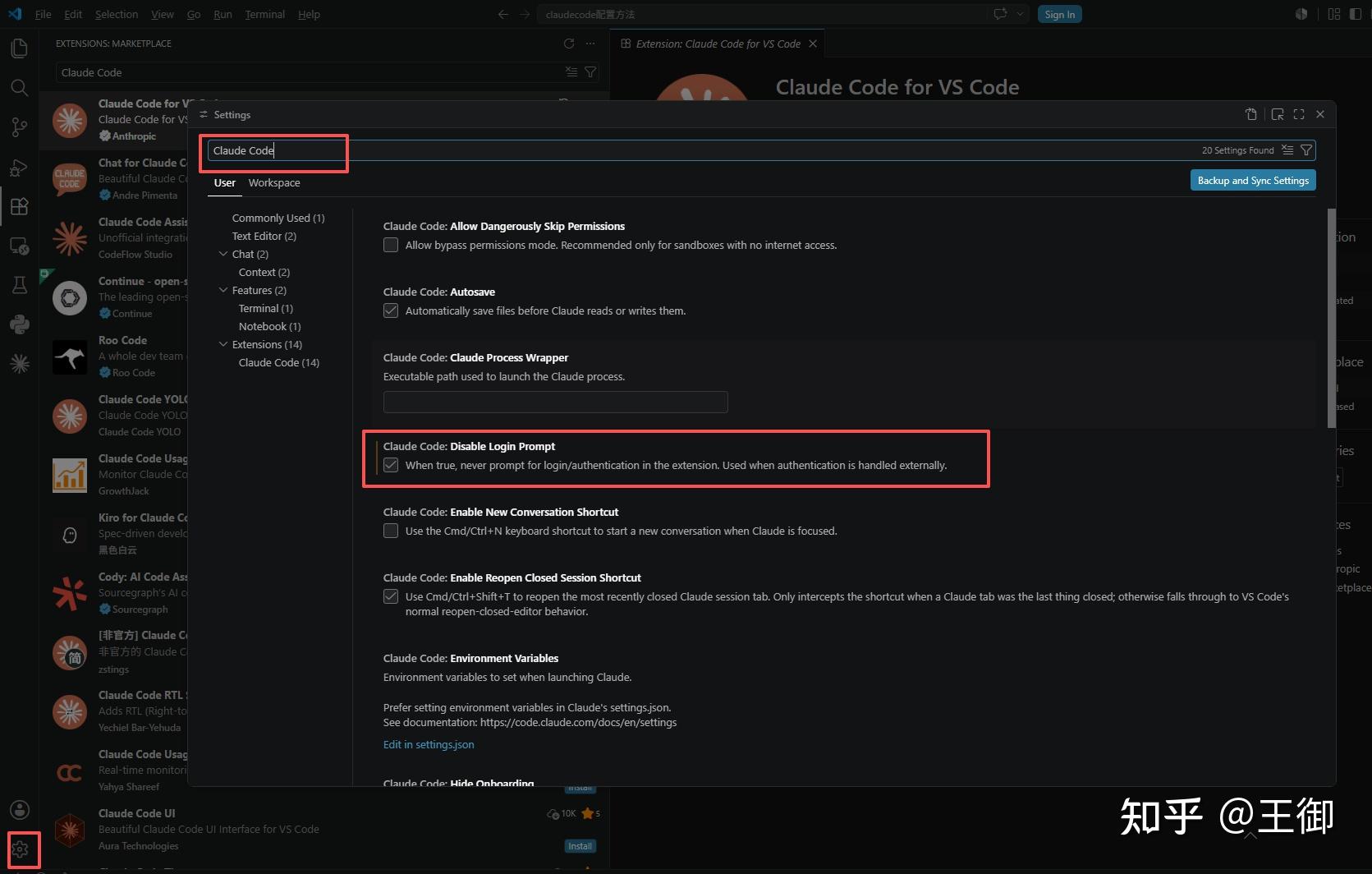Toggle settings dialog fullscreen icon

[1299, 114]
